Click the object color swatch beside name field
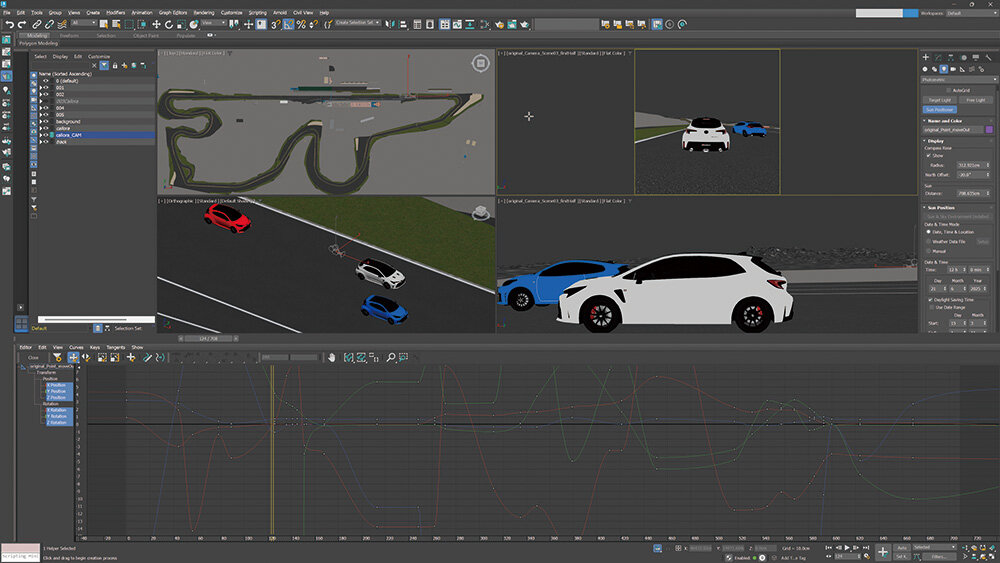This screenshot has height=563, width=1000. coord(989,130)
